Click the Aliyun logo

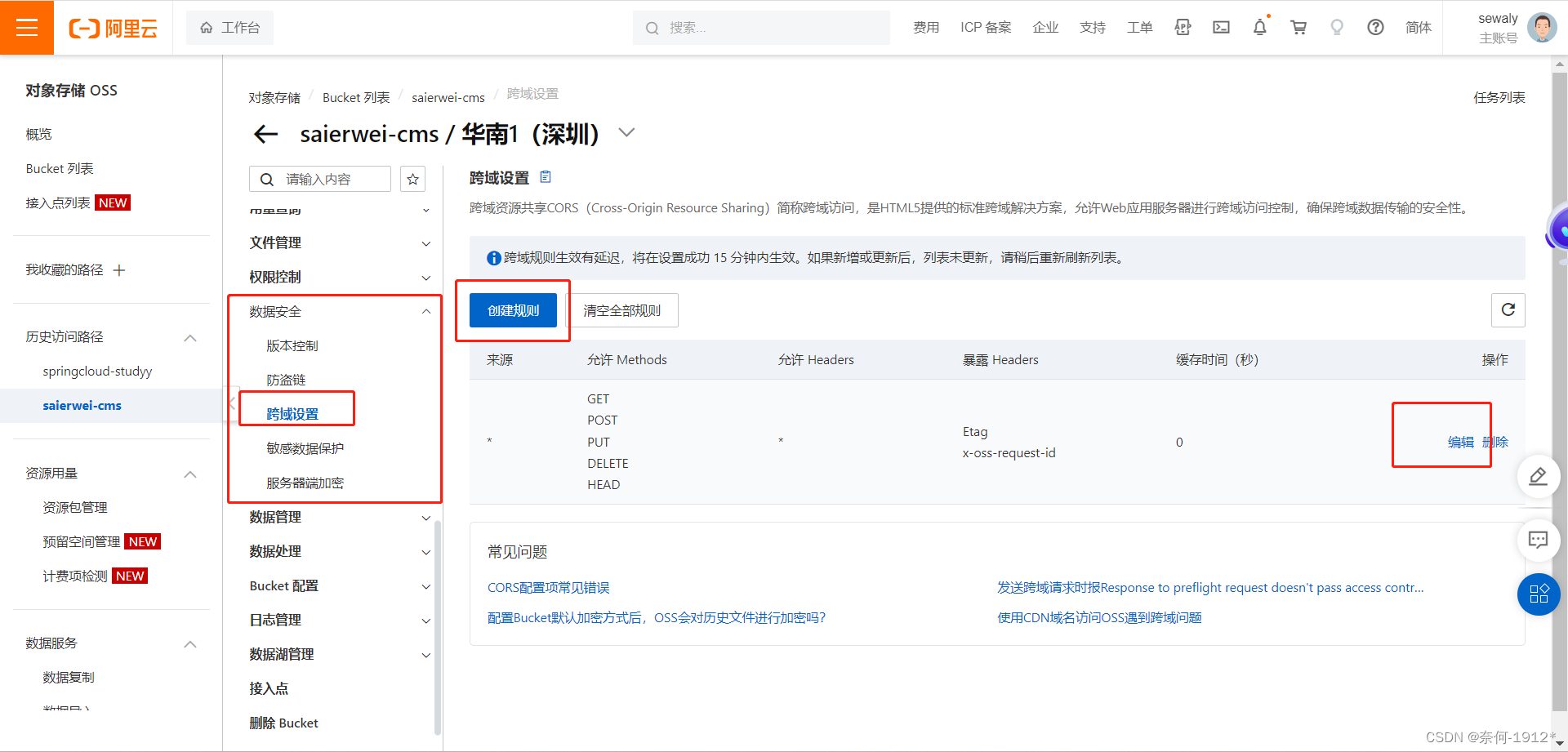114,29
